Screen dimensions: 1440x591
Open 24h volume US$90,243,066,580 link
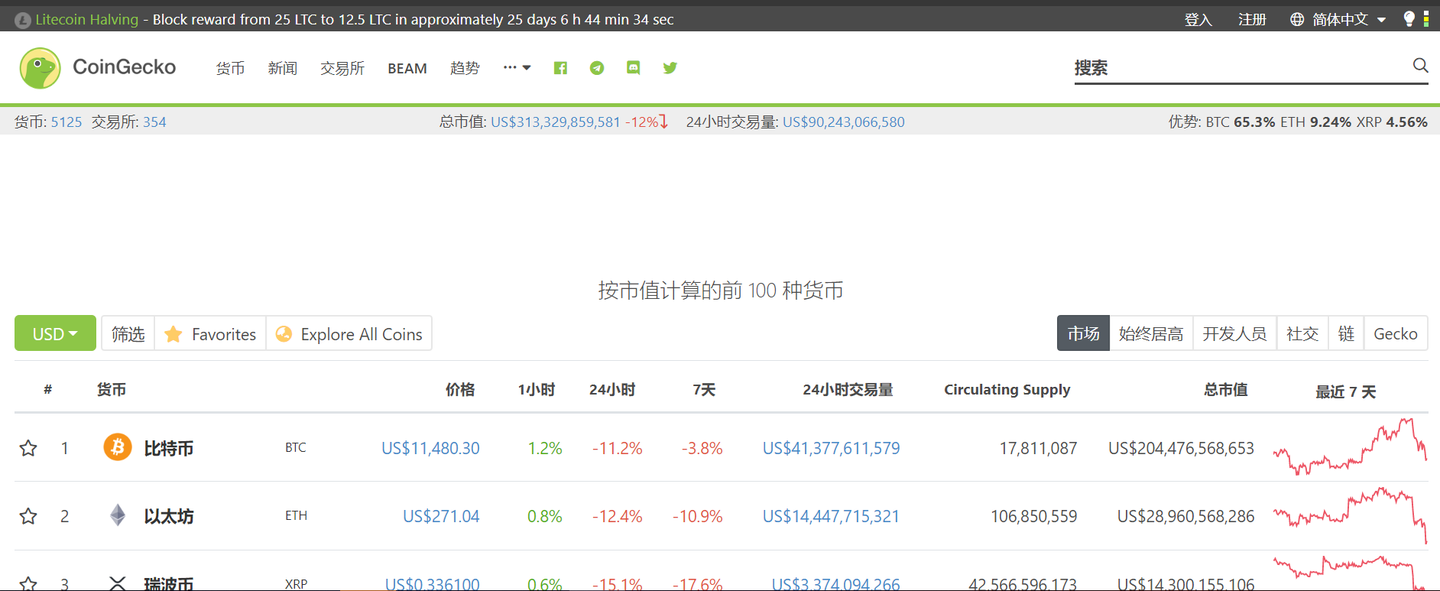[843, 122]
